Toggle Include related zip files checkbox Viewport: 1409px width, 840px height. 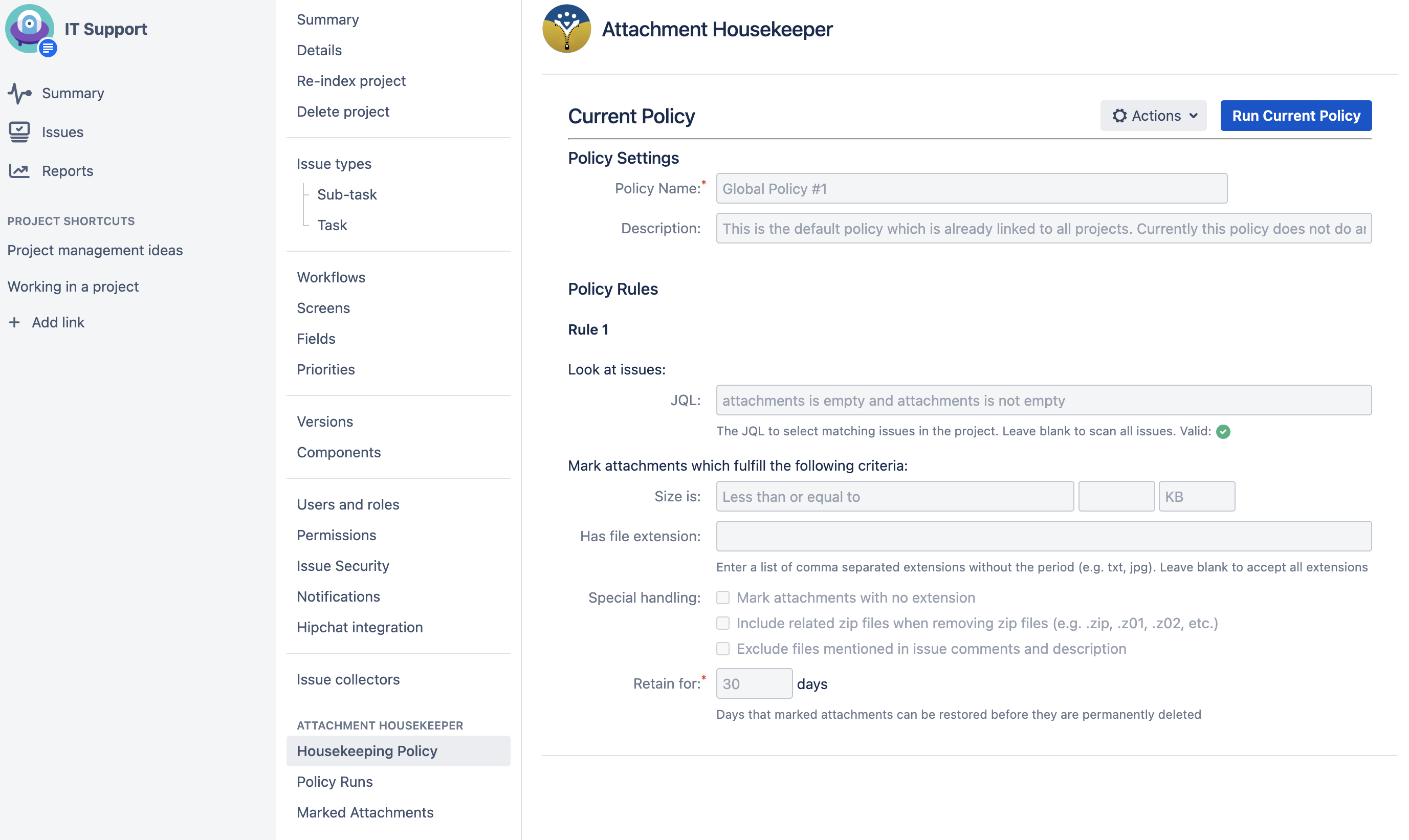723,623
